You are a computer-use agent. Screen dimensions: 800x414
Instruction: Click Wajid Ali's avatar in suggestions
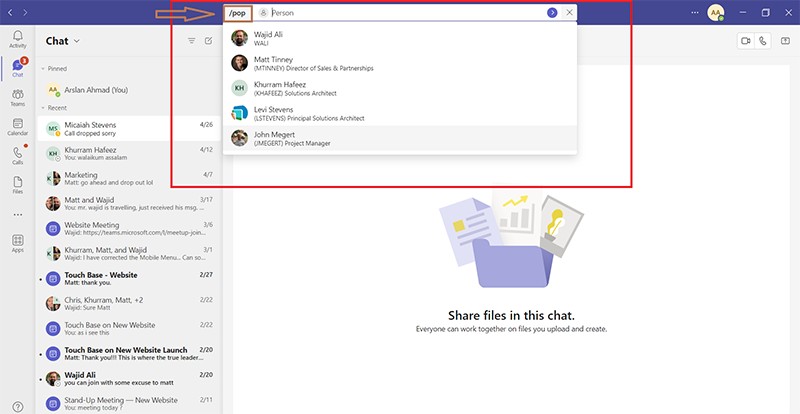pos(239,38)
